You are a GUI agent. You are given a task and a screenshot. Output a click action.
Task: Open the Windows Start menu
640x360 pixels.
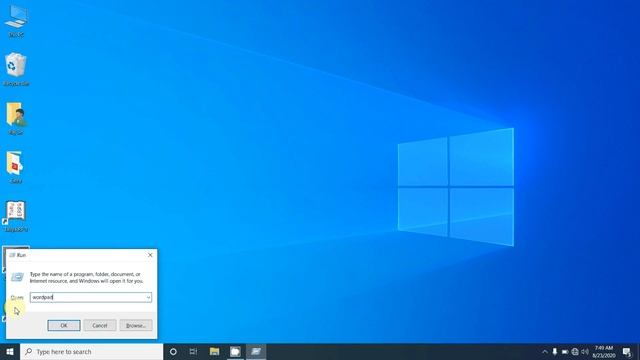coord(10,351)
